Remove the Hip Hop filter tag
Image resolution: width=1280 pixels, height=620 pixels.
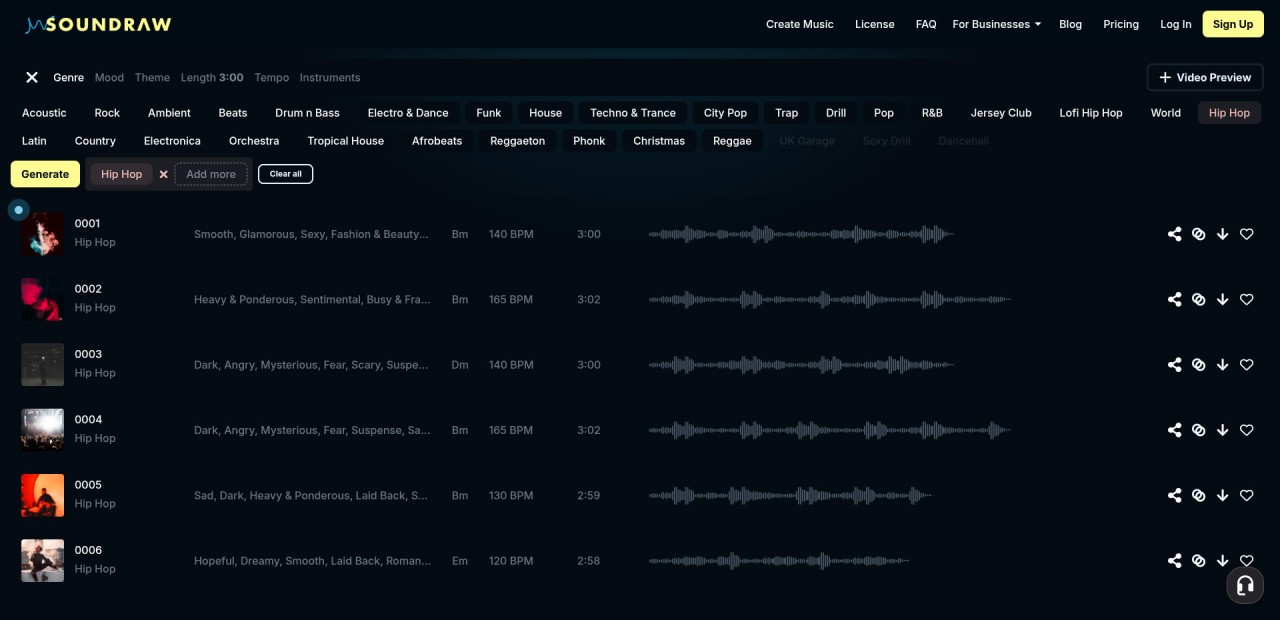(x=164, y=174)
